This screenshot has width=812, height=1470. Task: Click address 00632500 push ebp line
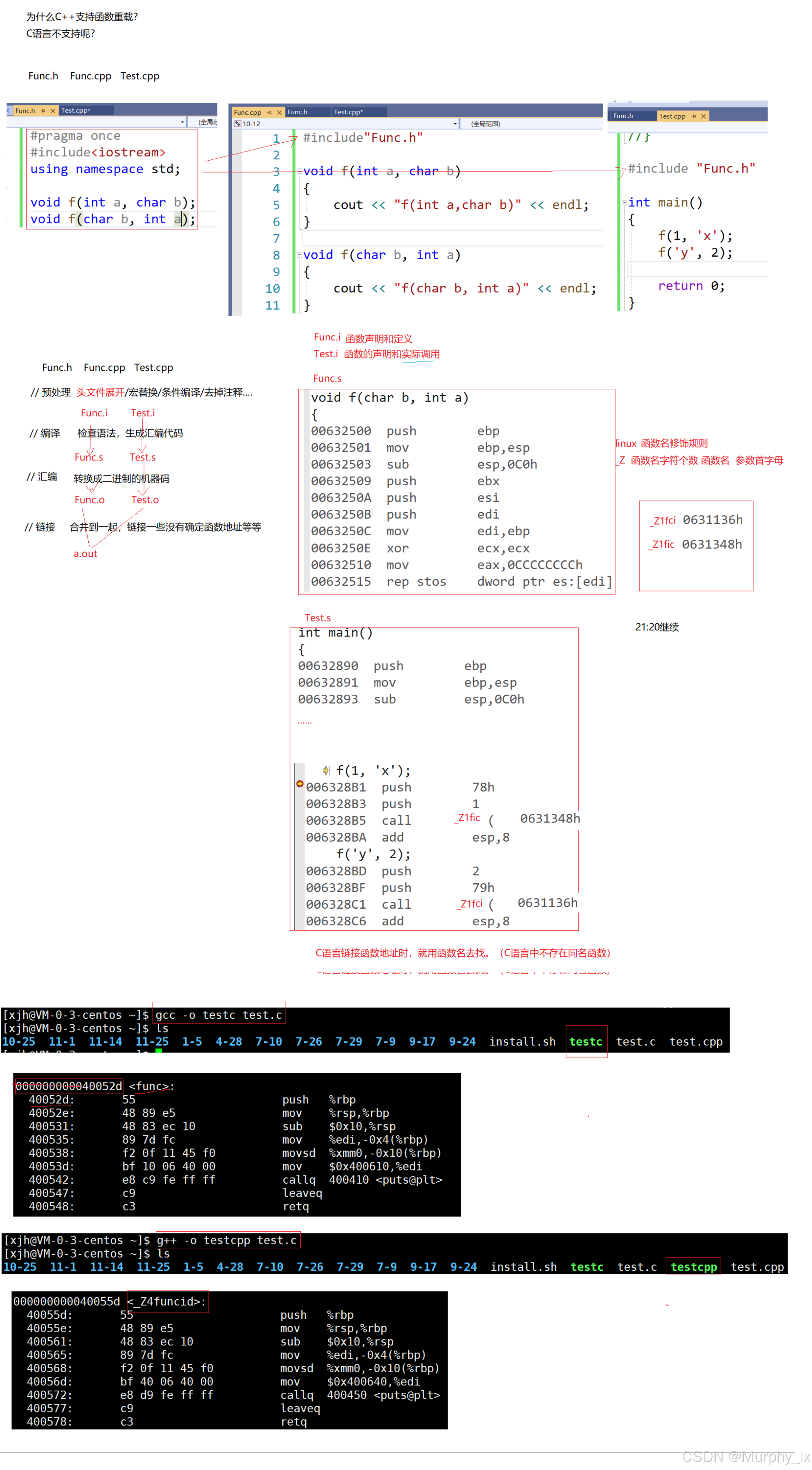point(405,431)
